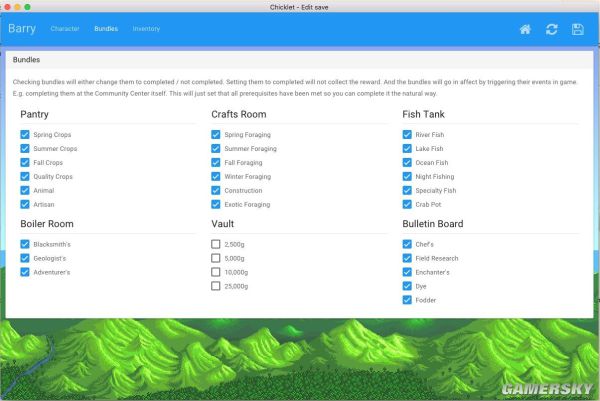Viewport: 600px width, 401px height.
Task: Uncheck the Enchanter's bundle
Action: [x=407, y=272]
